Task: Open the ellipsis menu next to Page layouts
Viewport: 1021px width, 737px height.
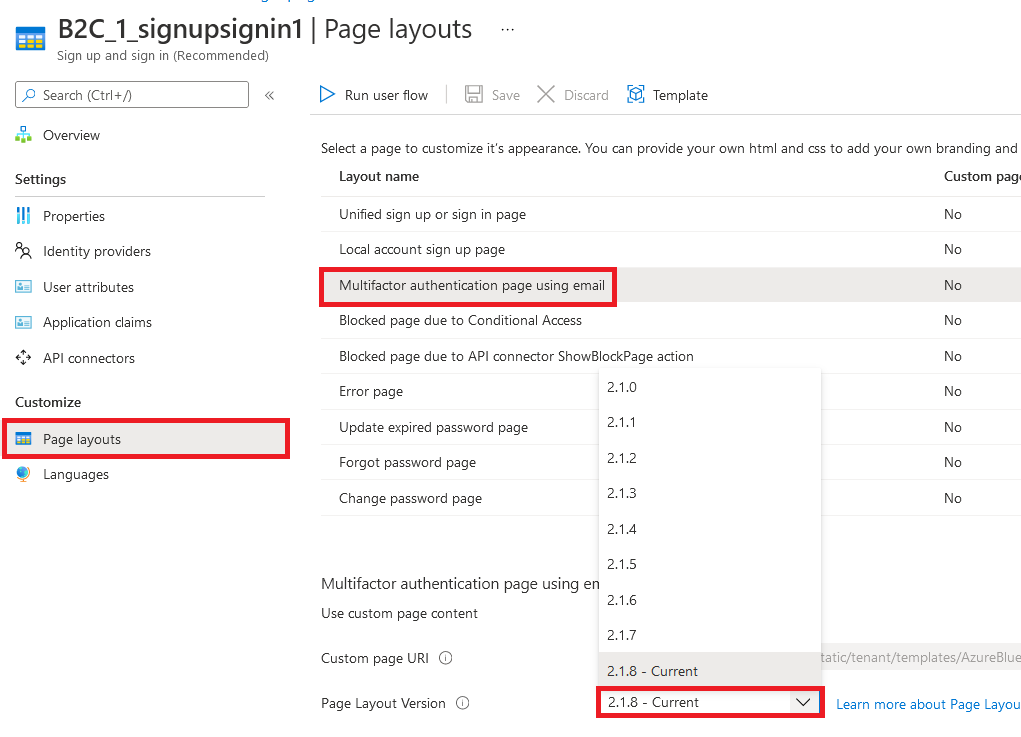Action: point(507,30)
